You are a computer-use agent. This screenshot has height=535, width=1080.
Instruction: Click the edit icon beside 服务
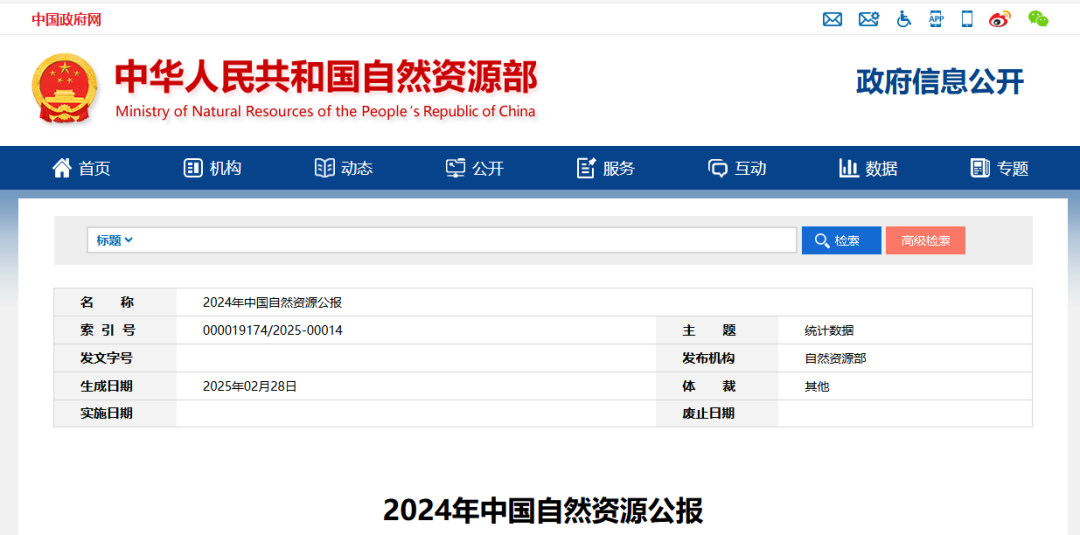point(586,167)
